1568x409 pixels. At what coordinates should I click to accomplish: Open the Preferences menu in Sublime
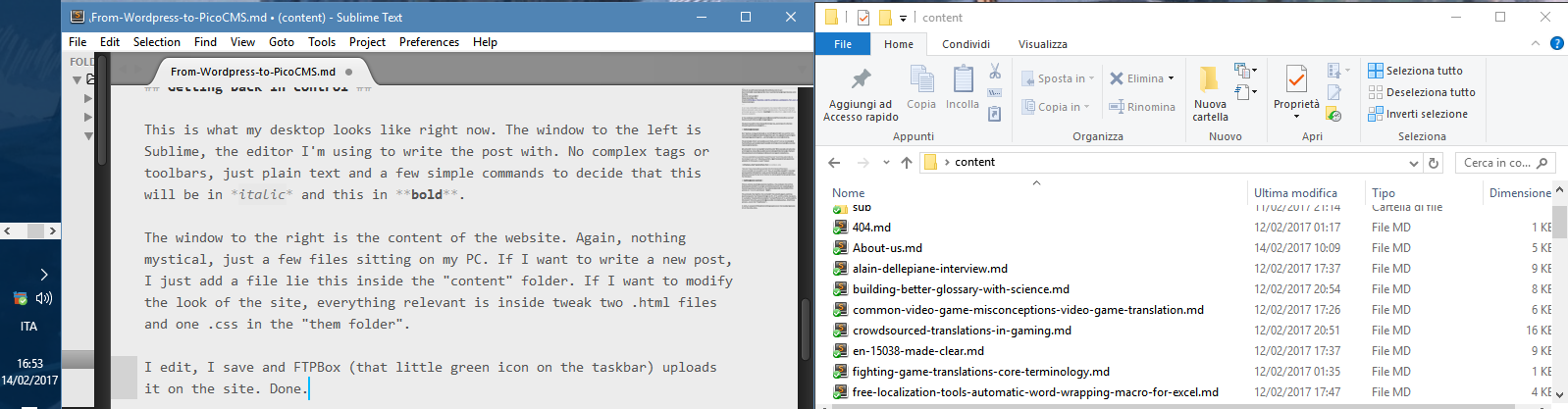[429, 42]
